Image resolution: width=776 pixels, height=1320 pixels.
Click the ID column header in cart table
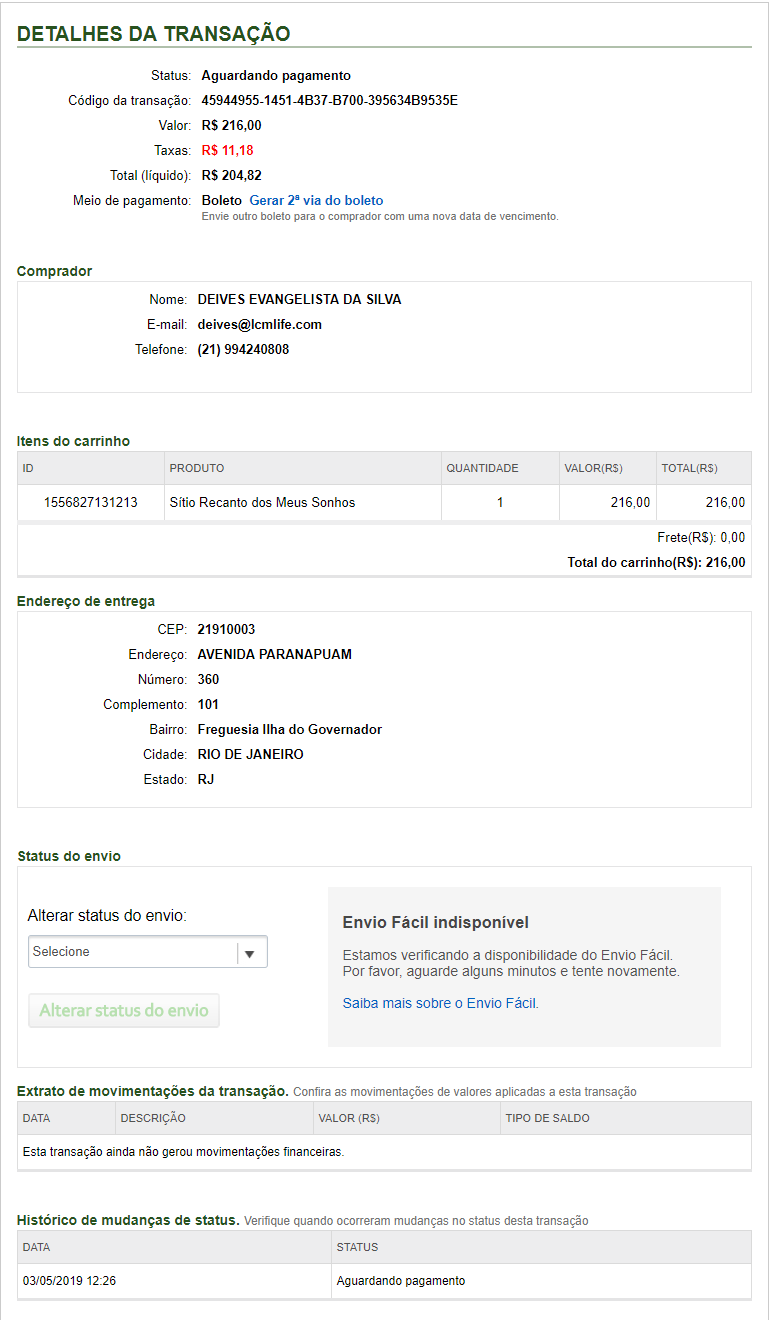point(29,468)
